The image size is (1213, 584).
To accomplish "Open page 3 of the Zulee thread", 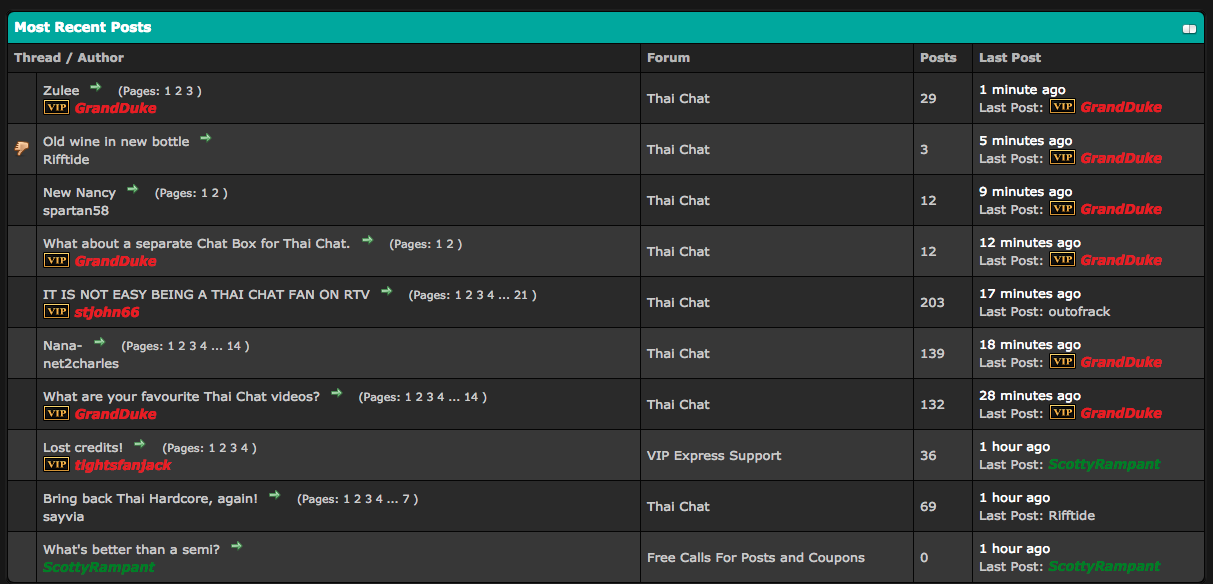I will pyautogui.click(x=189, y=91).
